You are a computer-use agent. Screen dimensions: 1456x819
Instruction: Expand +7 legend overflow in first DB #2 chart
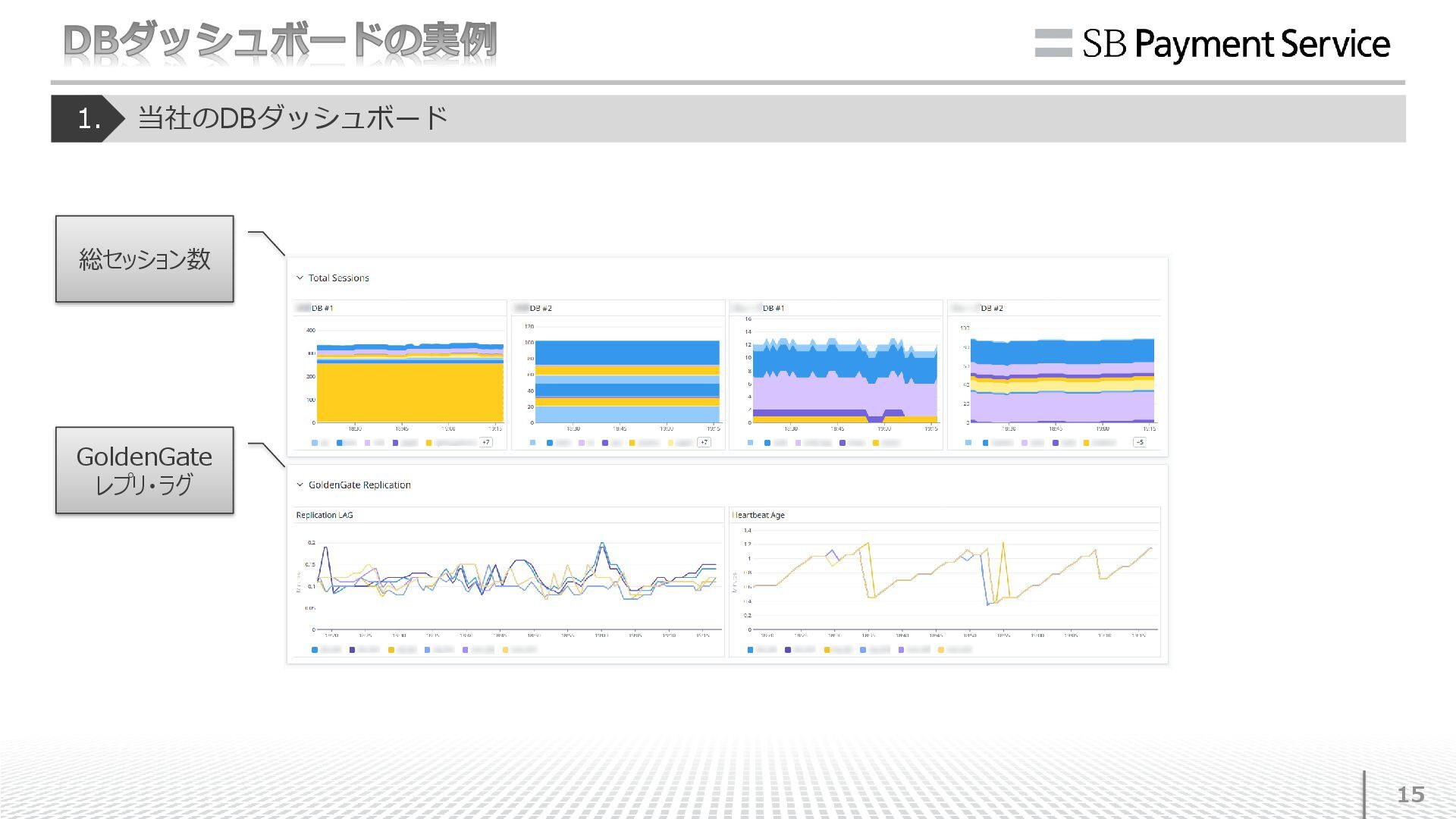704,442
